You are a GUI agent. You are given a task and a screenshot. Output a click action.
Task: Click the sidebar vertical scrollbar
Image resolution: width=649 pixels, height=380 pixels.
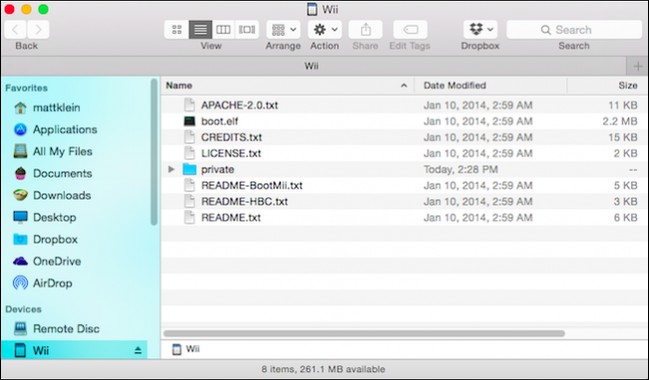[154, 152]
